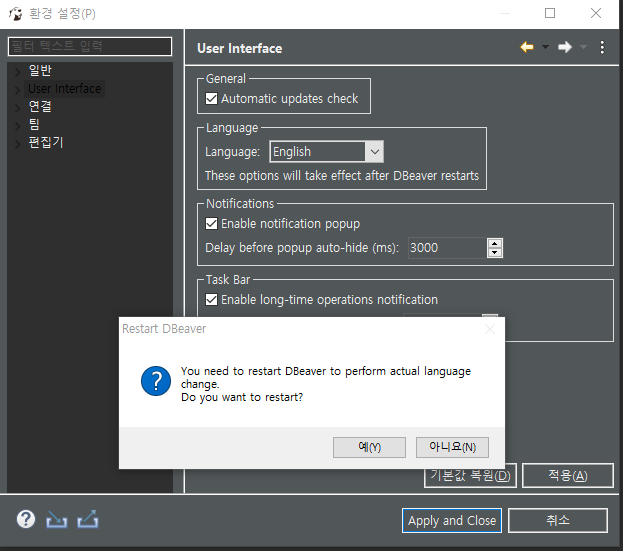Click the 적용(A) apply button

[568, 476]
